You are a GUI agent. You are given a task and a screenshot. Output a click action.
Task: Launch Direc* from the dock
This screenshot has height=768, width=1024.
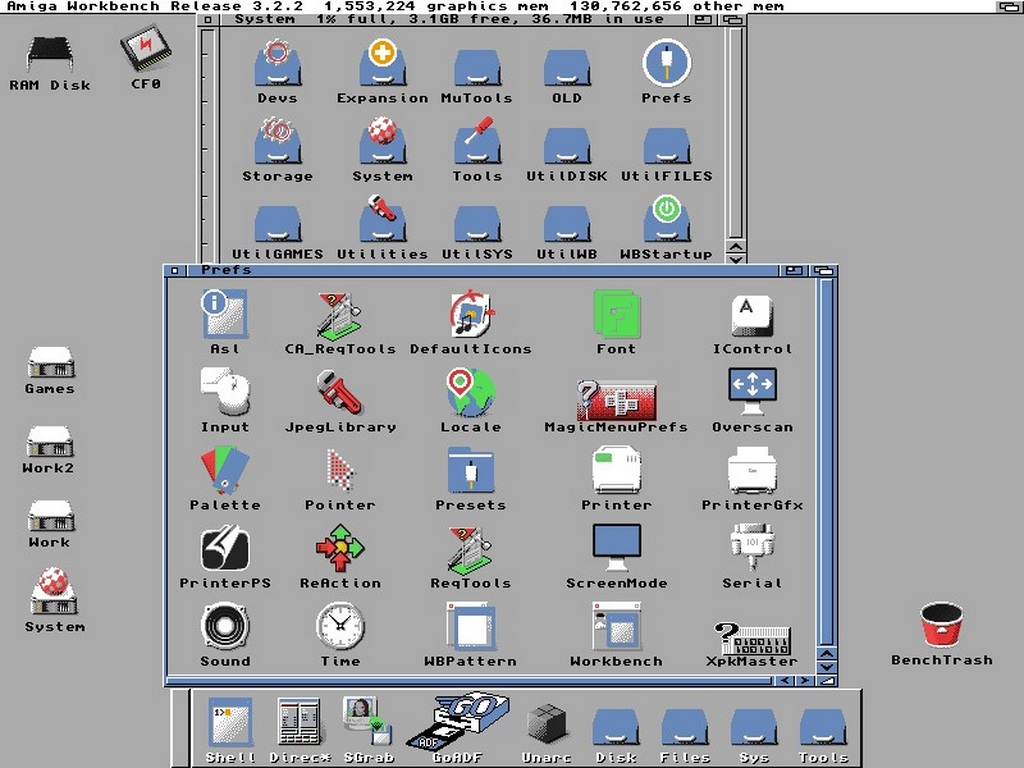pyautogui.click(x=299, y=722)
